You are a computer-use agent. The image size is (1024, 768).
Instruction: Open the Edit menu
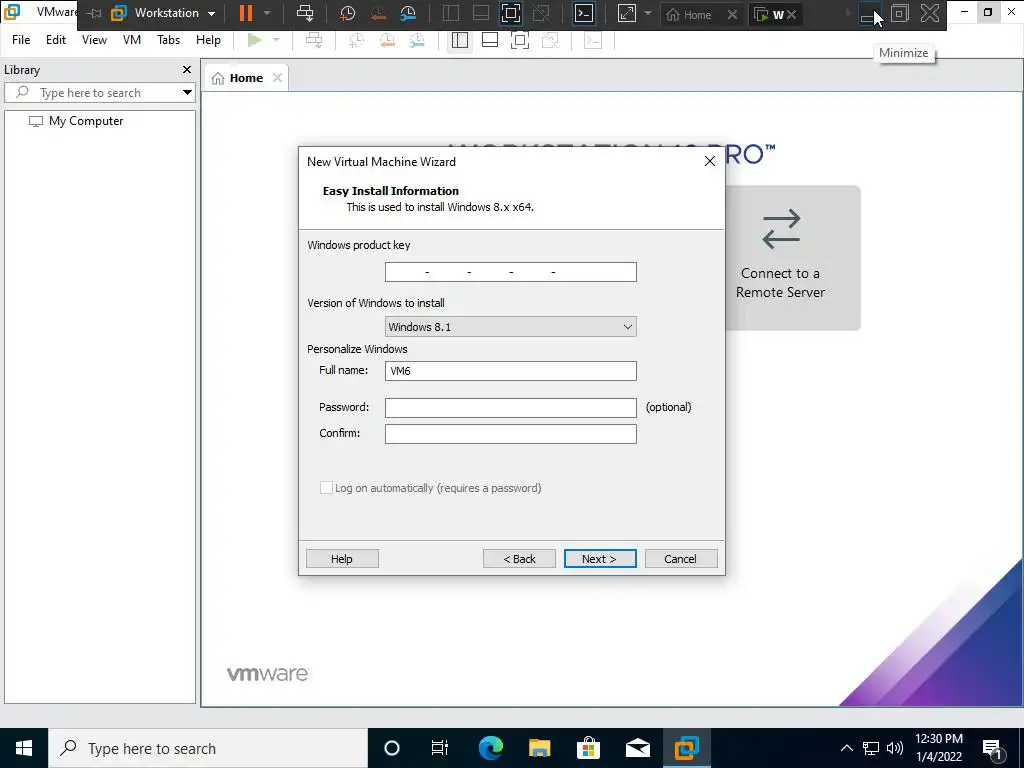(56, 40)
